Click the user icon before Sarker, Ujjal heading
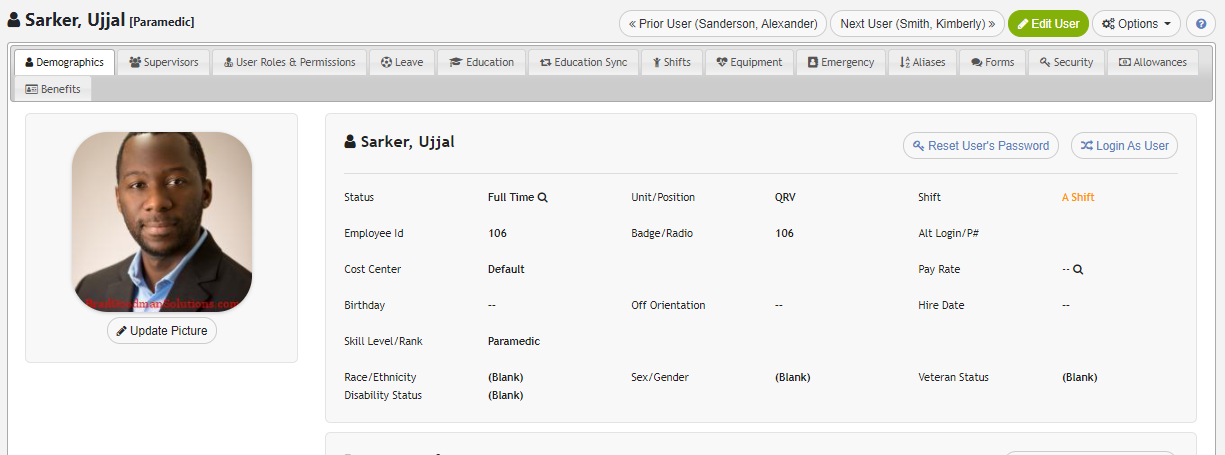This screenshot has width=1225, height=455. pos(350,142)
